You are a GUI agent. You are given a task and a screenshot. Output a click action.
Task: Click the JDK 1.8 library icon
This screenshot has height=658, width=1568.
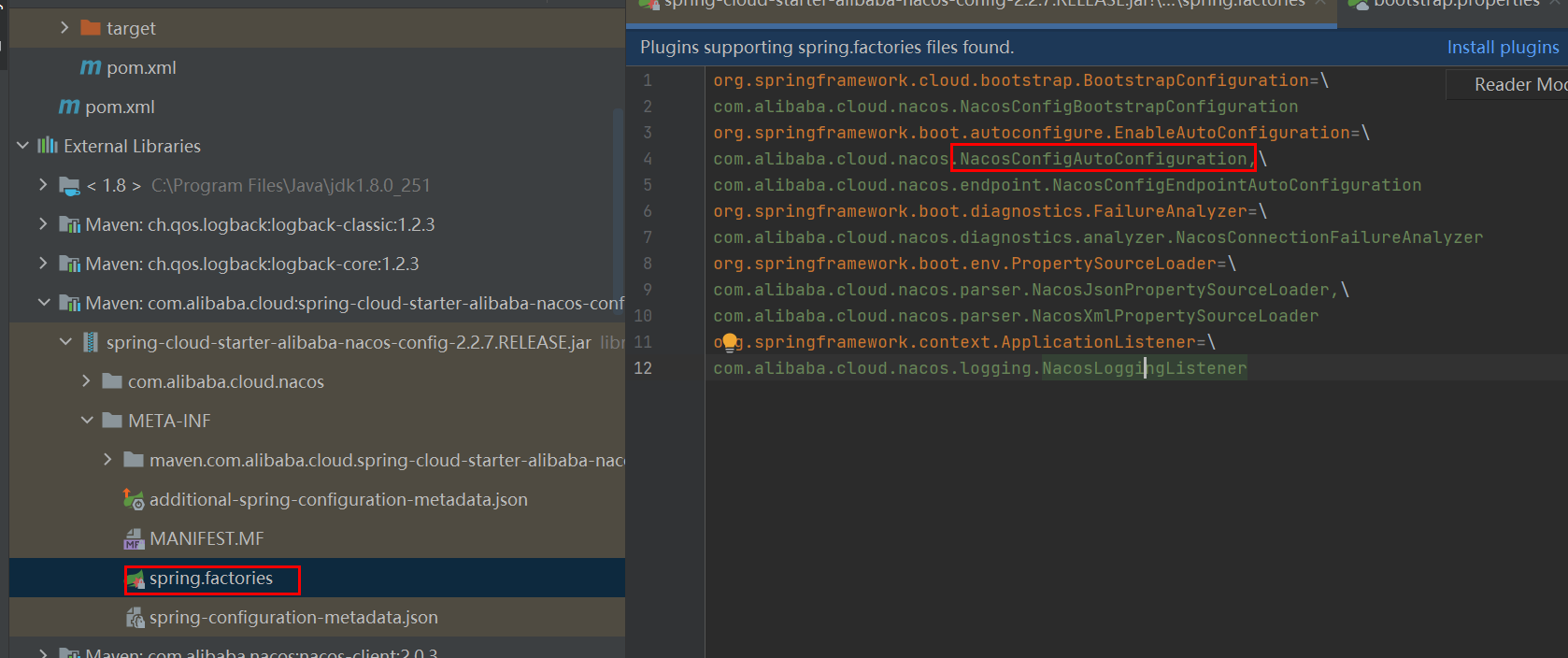(x=69, y=185)
